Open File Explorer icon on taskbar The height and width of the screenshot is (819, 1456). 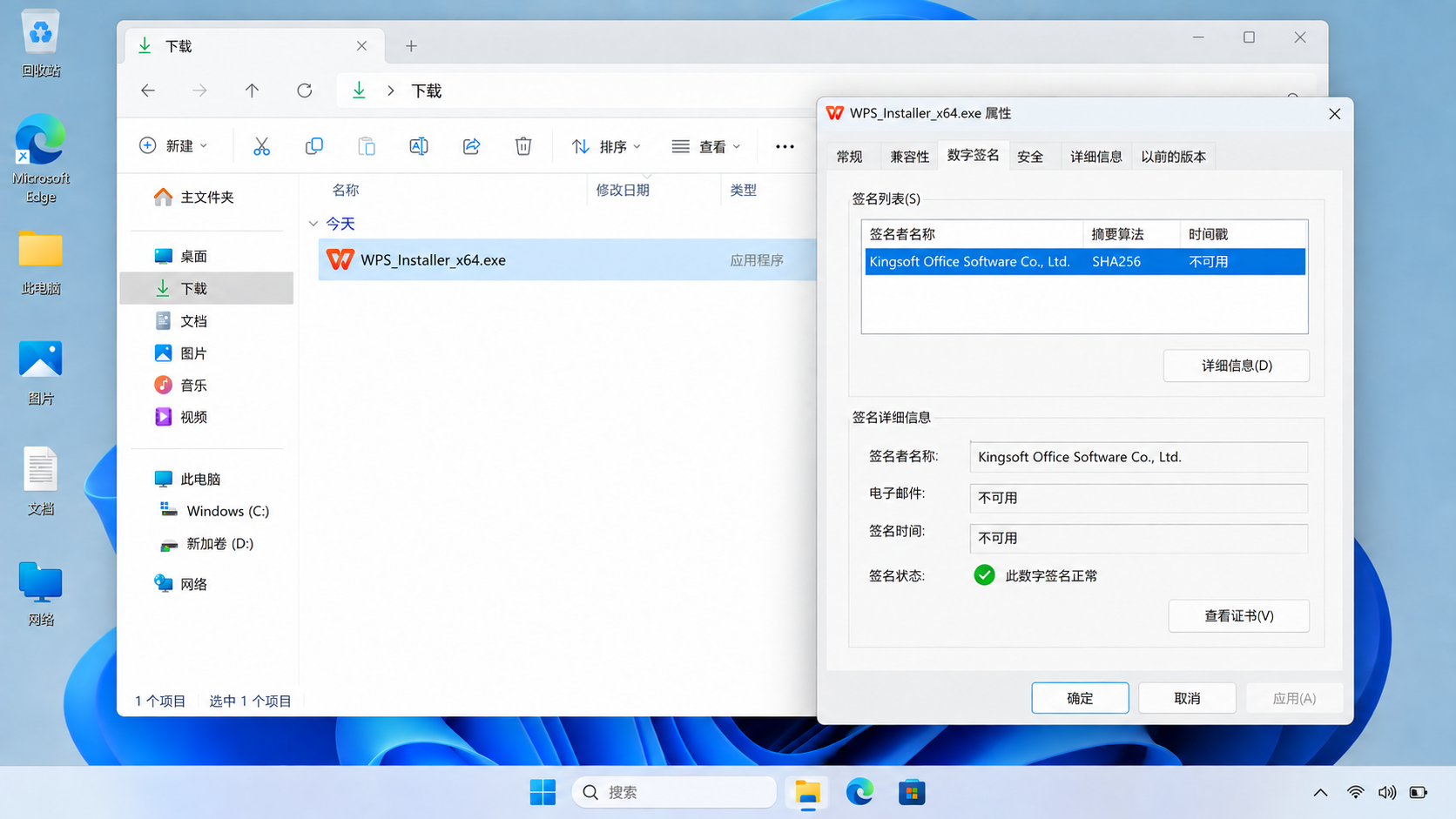(807, 792)
